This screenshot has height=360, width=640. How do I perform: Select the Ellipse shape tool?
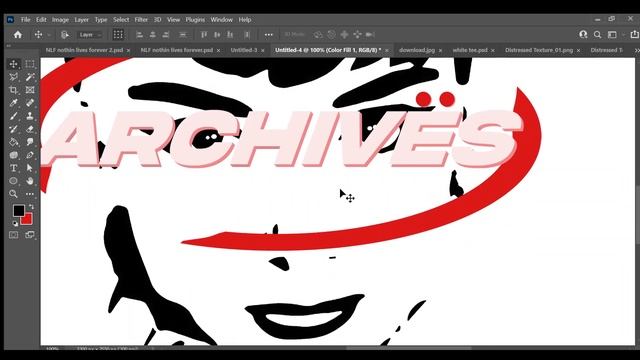point(13,181)
